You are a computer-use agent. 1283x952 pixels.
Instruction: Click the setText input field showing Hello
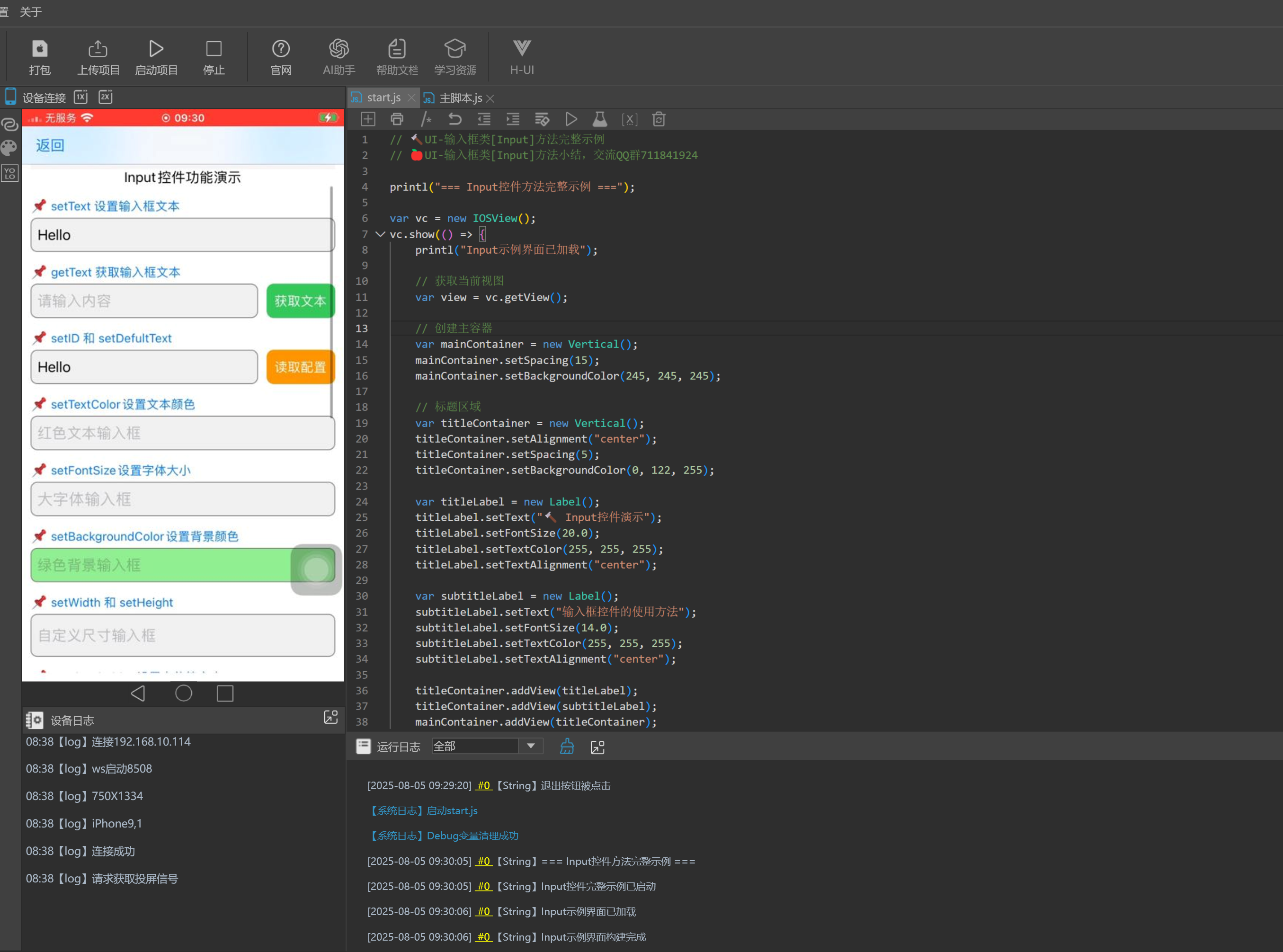coord(182,235)
